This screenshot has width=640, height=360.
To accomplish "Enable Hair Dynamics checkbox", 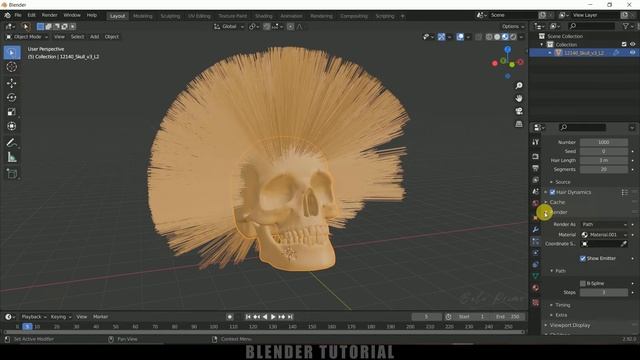I will (x=552, y=192).
